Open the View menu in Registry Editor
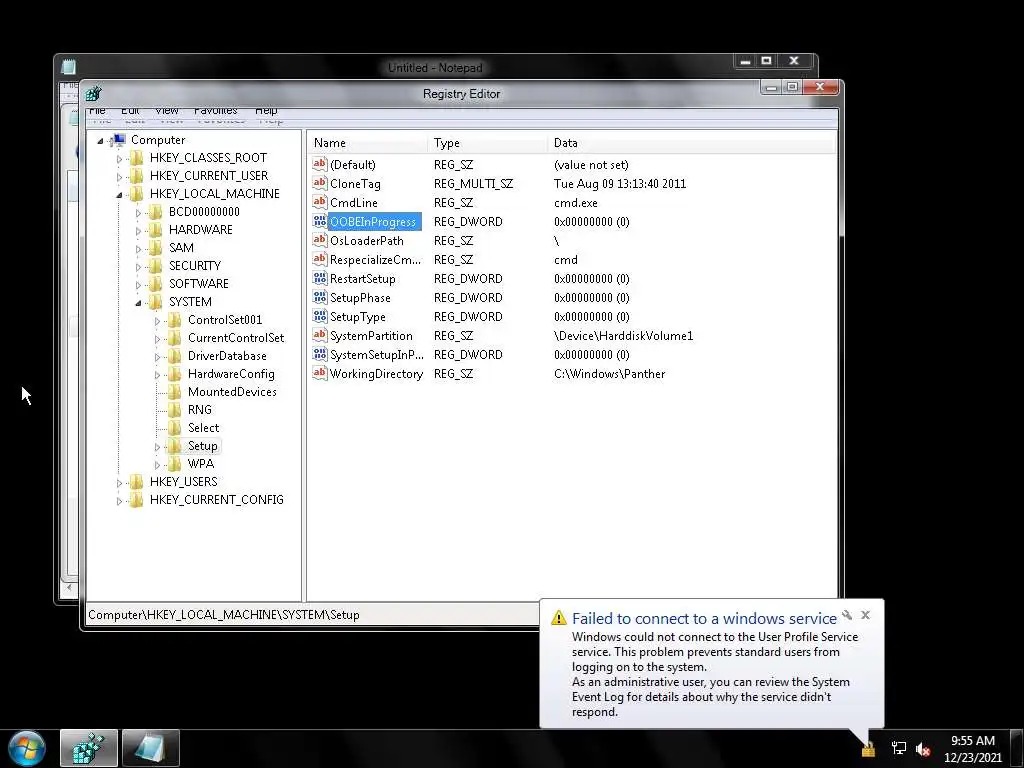This screenshot has height=768, width=1024. click(167, 111)
